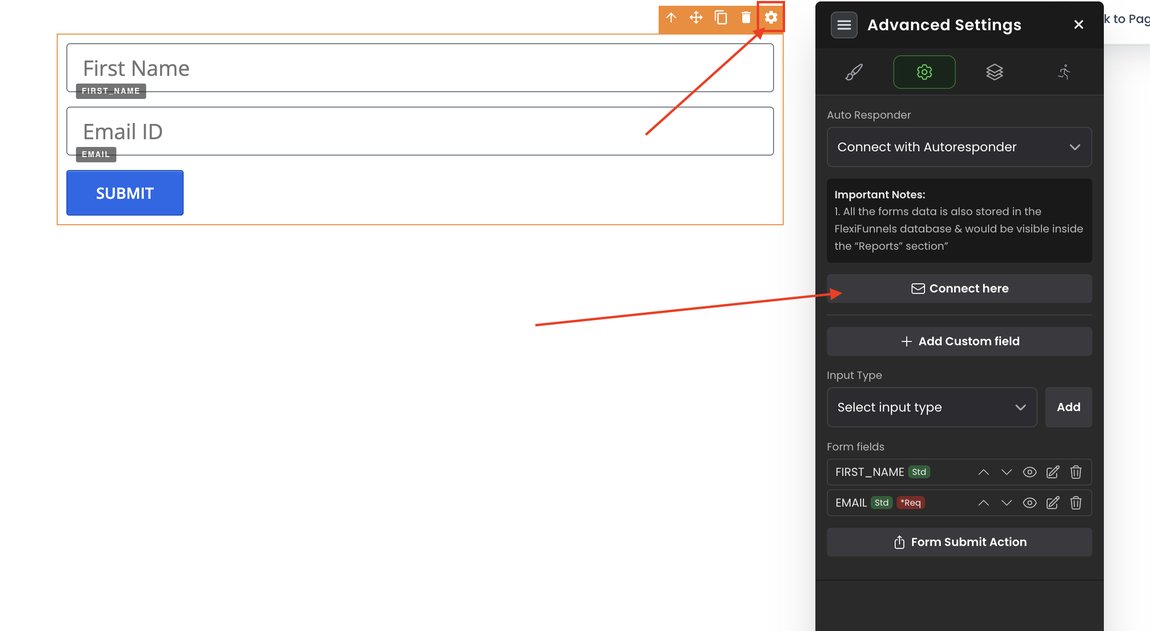Click the Form Submit Action button

click(x=959, y=542)
